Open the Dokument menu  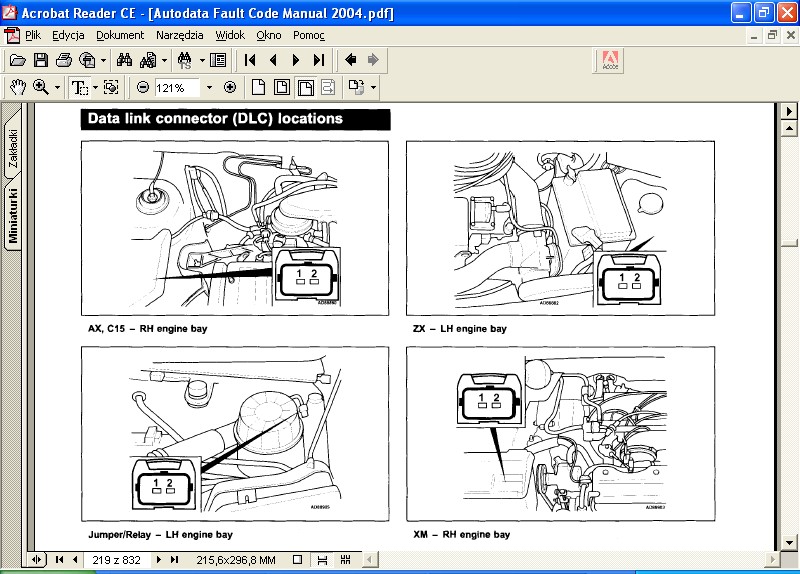(120, 35)
